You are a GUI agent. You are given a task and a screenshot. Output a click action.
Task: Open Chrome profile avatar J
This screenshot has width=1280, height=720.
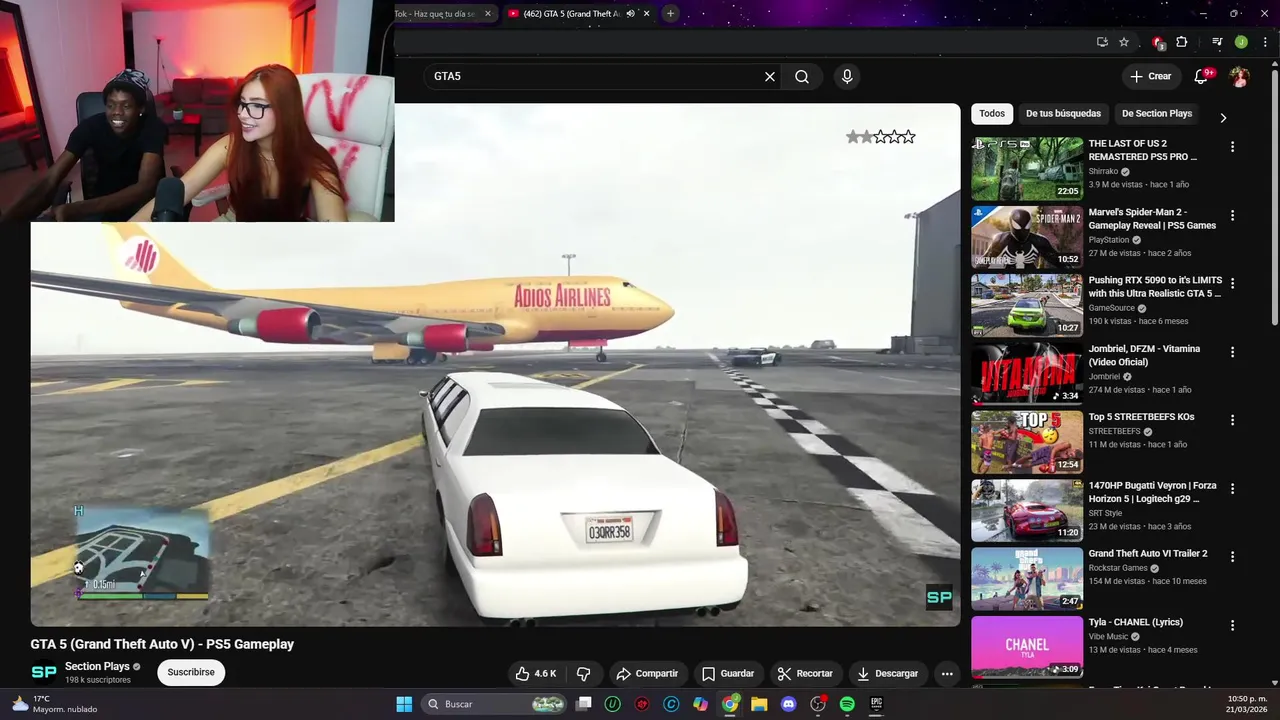(x=1241, y=42)
